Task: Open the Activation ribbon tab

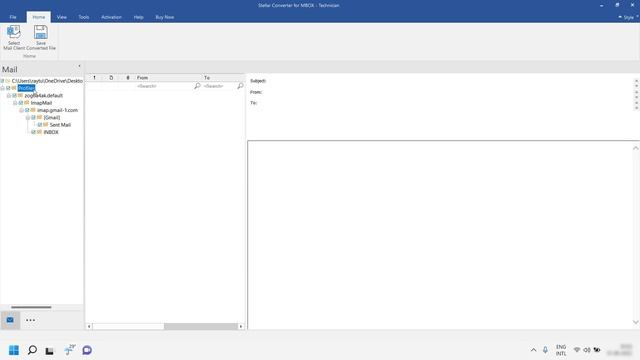Action: [111, 17]
